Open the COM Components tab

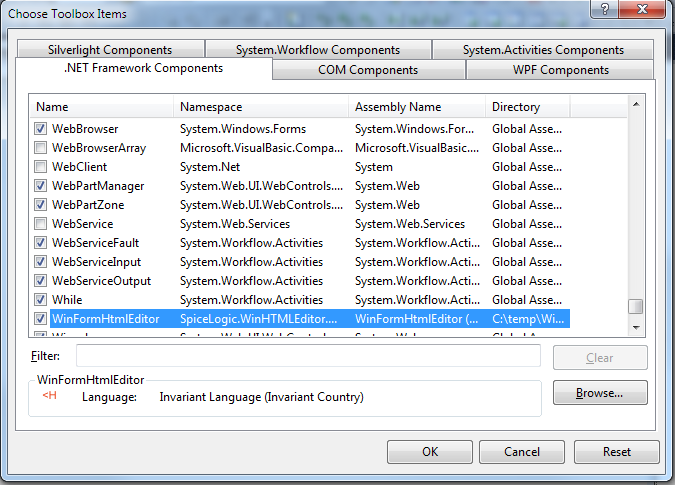[x=368, y=70]
